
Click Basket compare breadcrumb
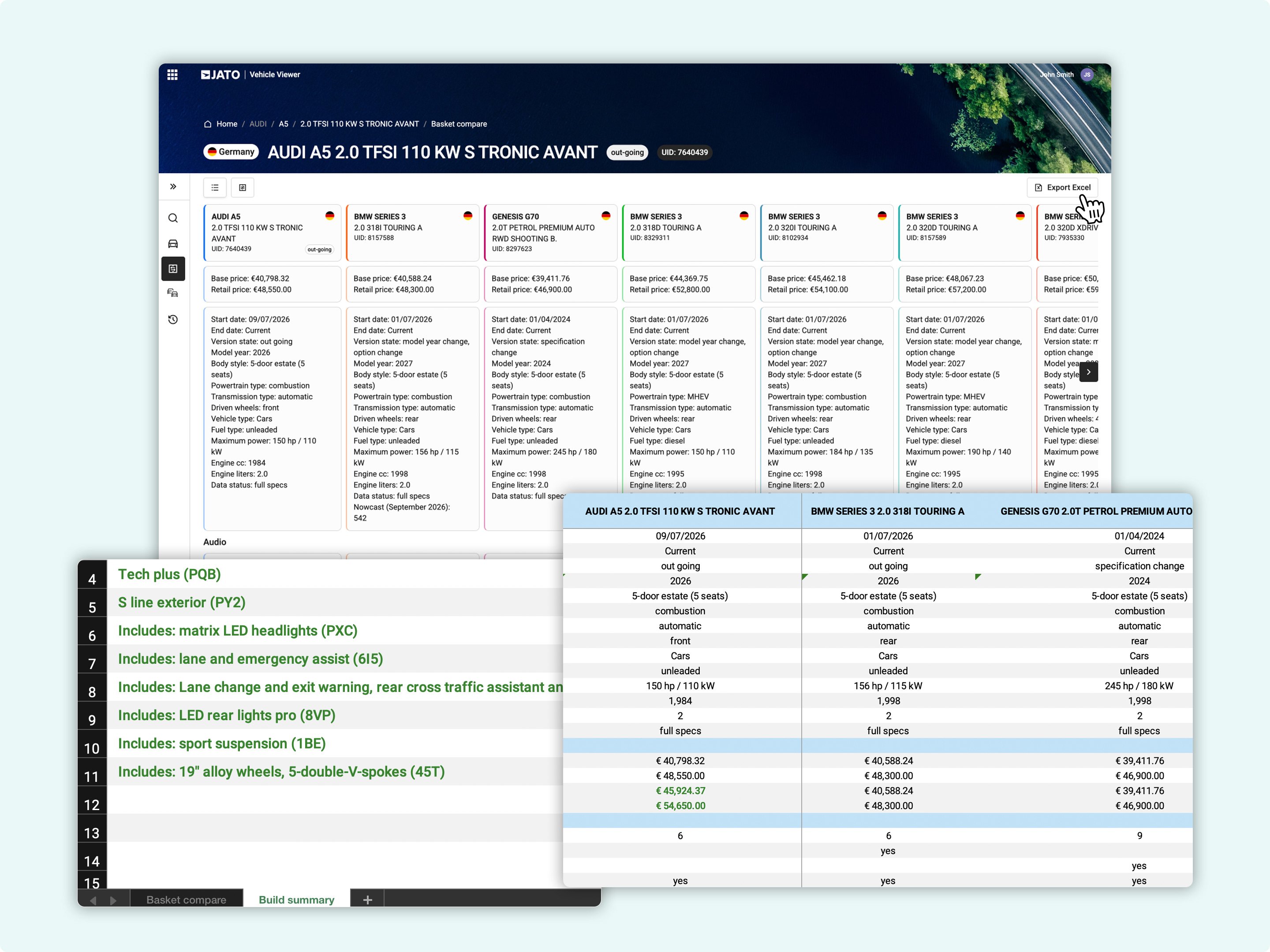click(x=459, y=124)
